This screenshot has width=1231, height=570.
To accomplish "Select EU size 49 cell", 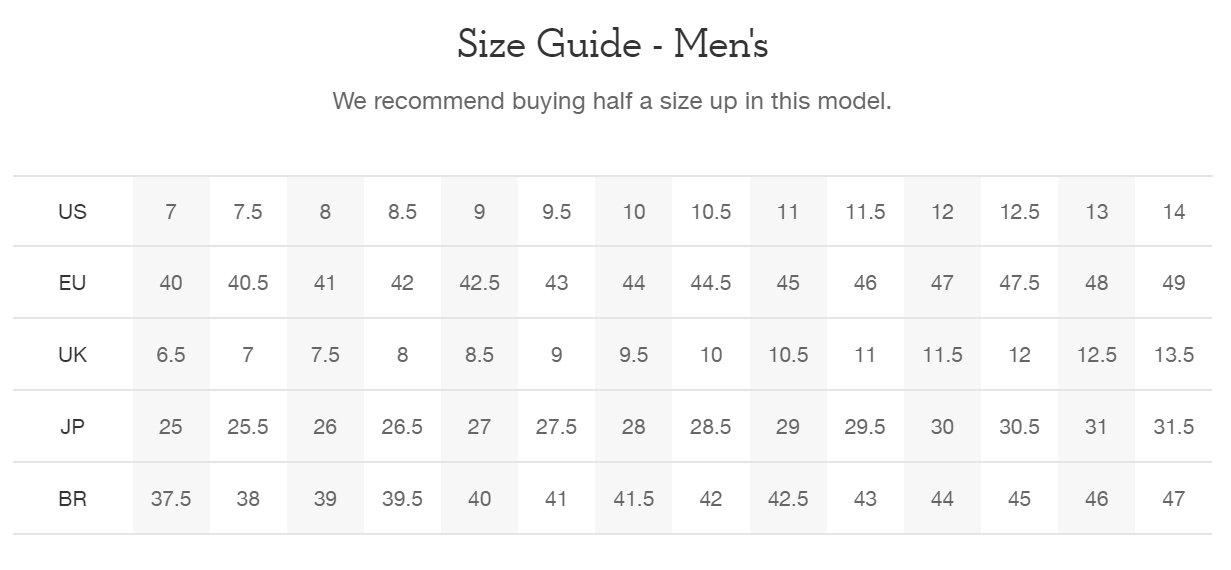I will coord(1174,283).
